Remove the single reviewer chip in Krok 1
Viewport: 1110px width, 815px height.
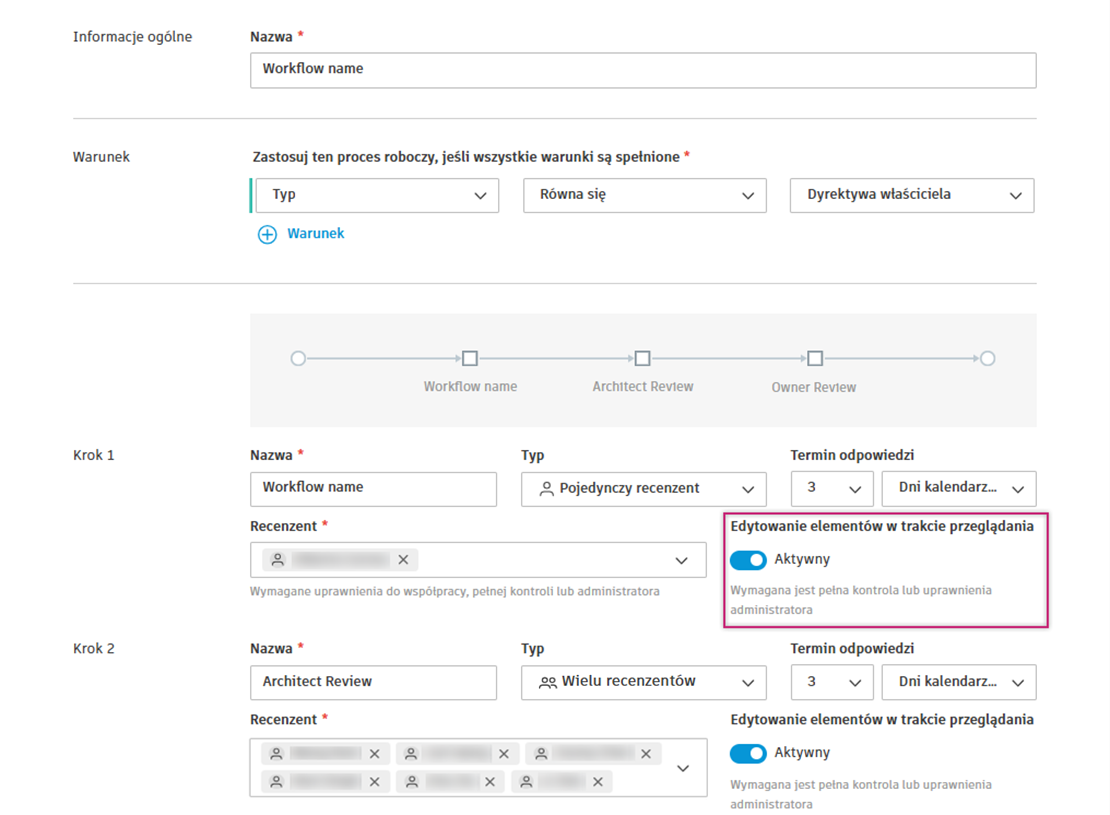tap(403, 560)
